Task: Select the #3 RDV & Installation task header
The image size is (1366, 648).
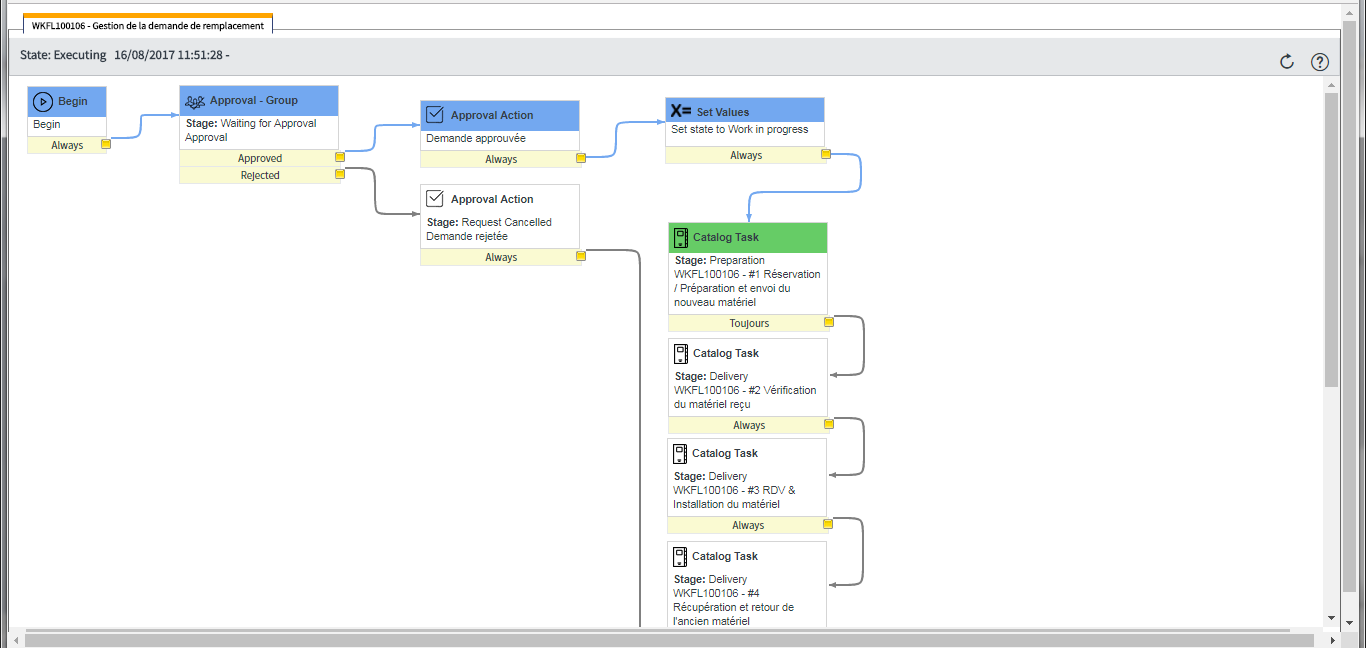Action: 747,453
